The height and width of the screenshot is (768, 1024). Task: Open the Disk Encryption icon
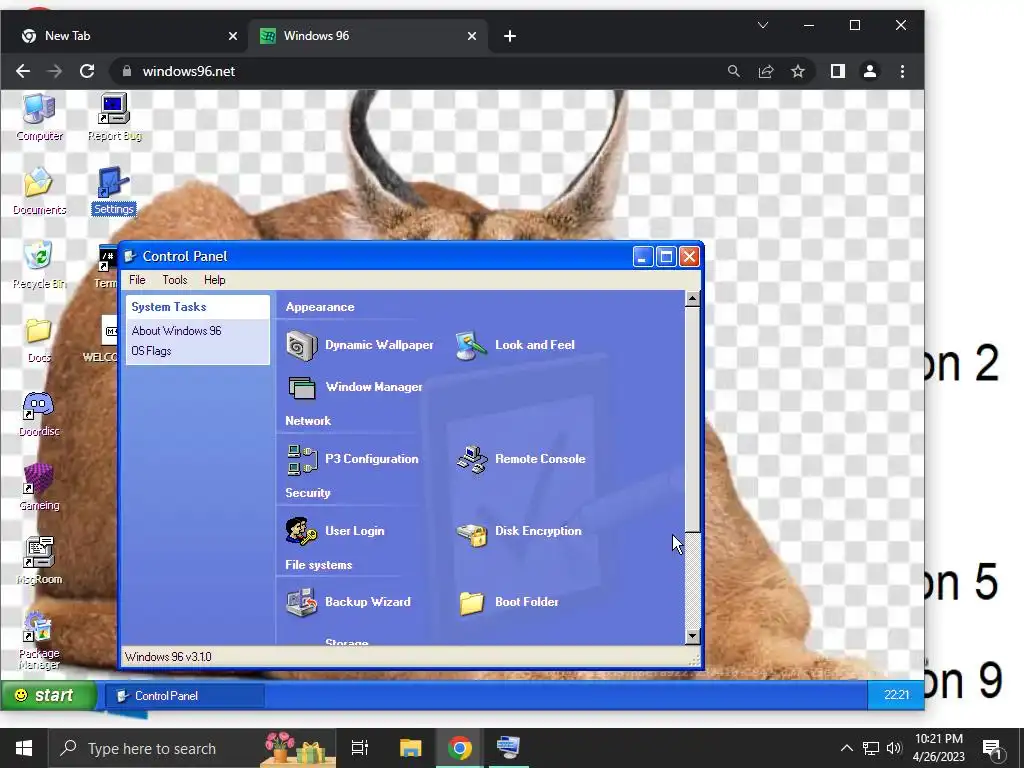click(x=472, y=532)
